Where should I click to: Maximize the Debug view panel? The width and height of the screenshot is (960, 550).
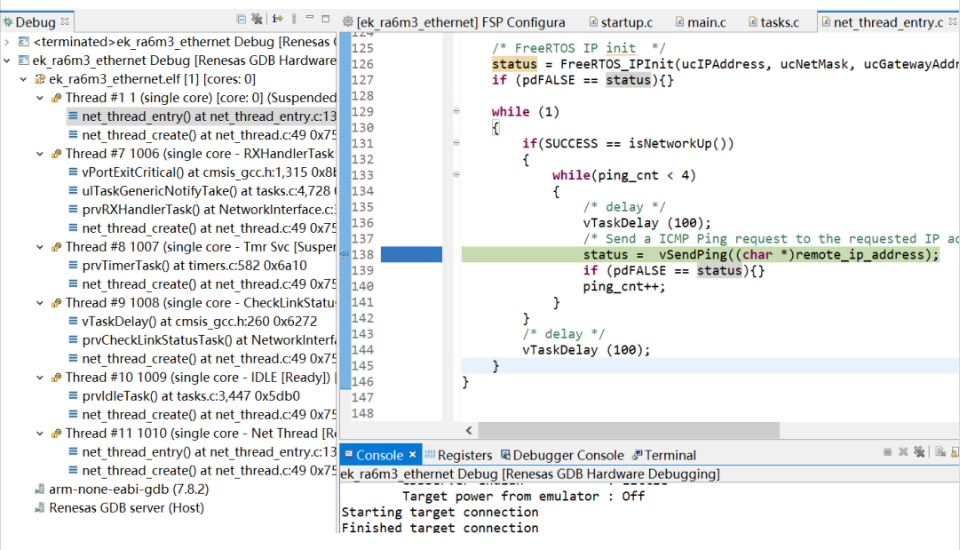(326, 19)
